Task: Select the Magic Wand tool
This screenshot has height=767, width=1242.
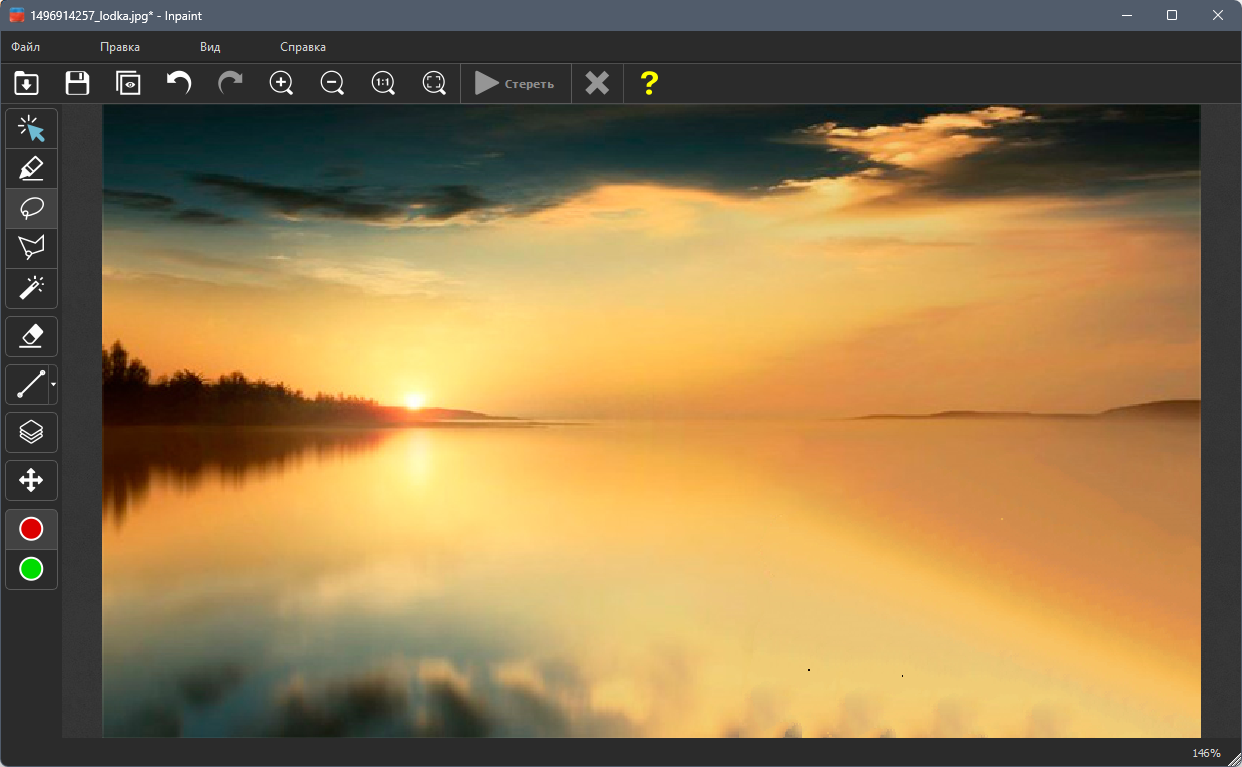Action: [x=32, y=289]
